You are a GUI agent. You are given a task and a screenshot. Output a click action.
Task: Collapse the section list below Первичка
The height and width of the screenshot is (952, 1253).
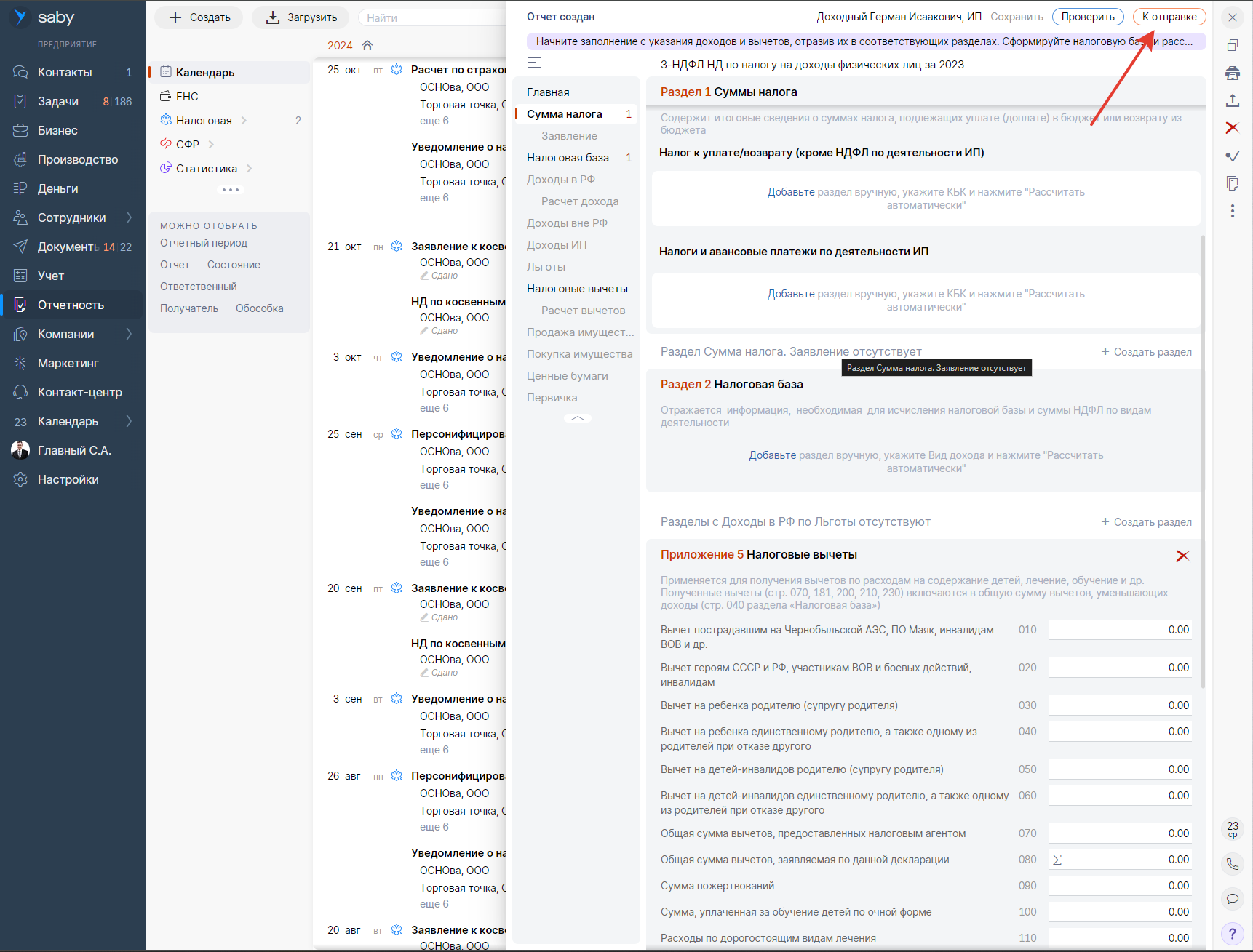click(x=578, y=418)
